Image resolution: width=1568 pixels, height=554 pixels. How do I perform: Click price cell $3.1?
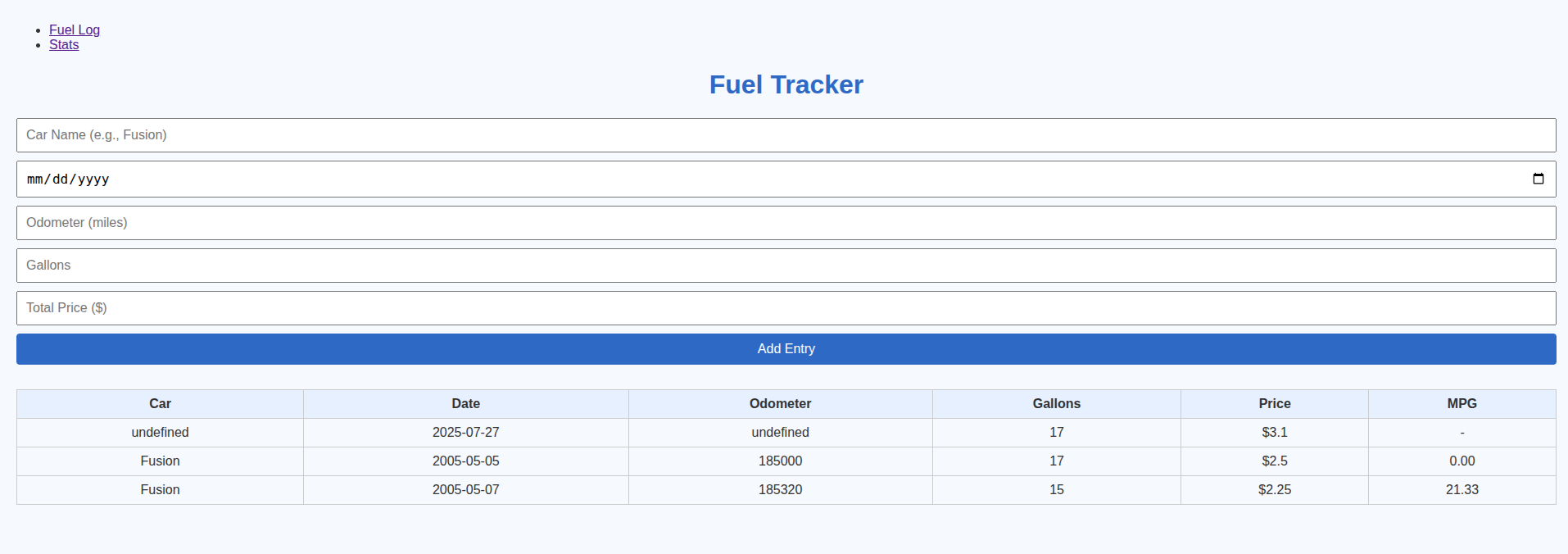point(1275,433)
